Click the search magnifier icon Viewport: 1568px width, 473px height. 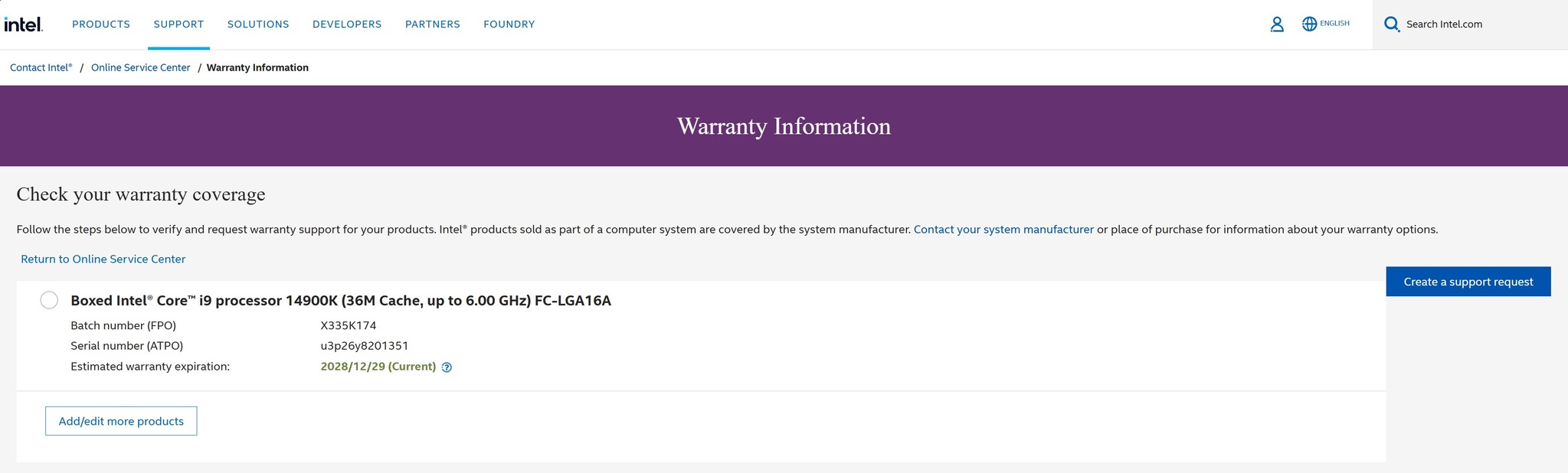1392,24
